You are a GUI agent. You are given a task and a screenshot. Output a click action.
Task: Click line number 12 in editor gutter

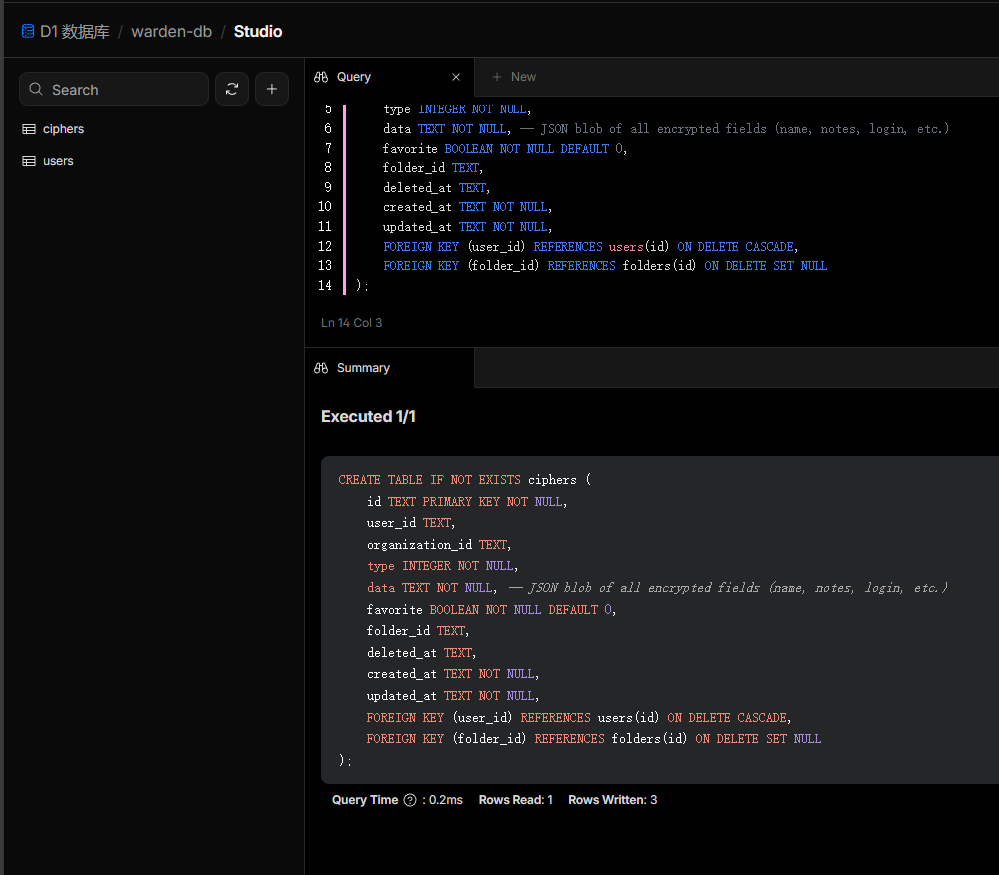point(324,246)
